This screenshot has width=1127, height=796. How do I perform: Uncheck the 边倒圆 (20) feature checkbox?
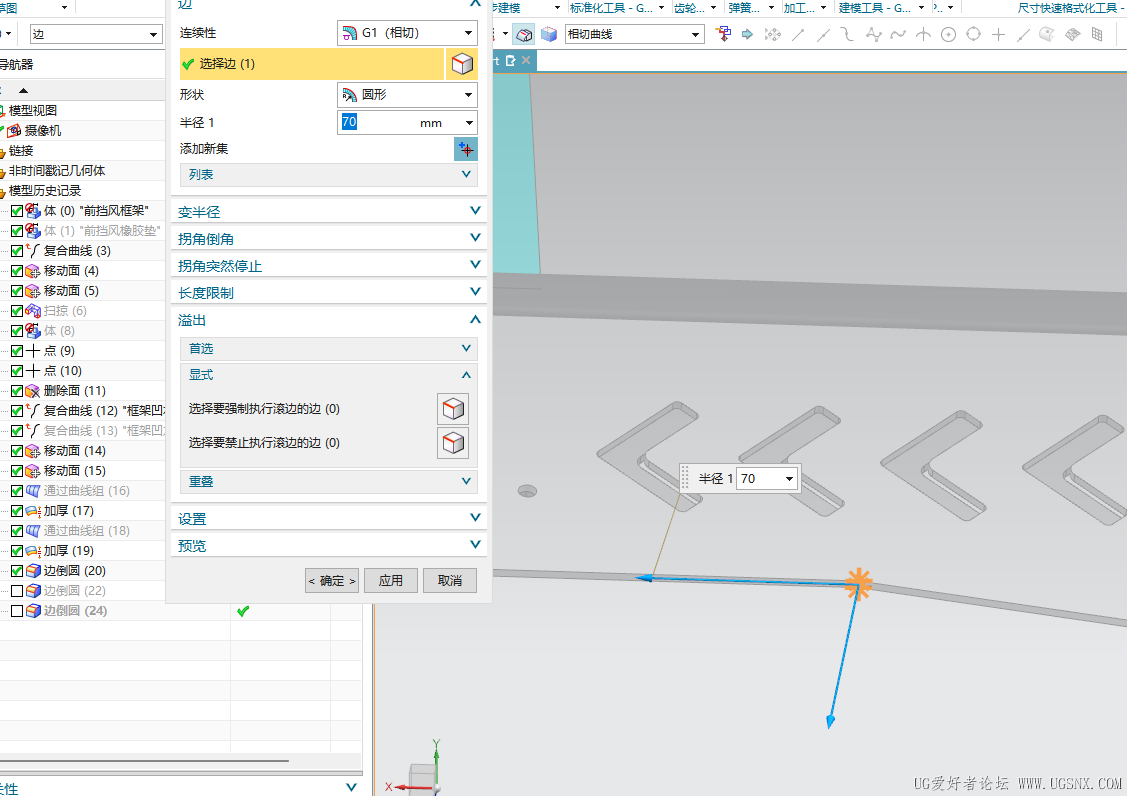click(17, 571)
